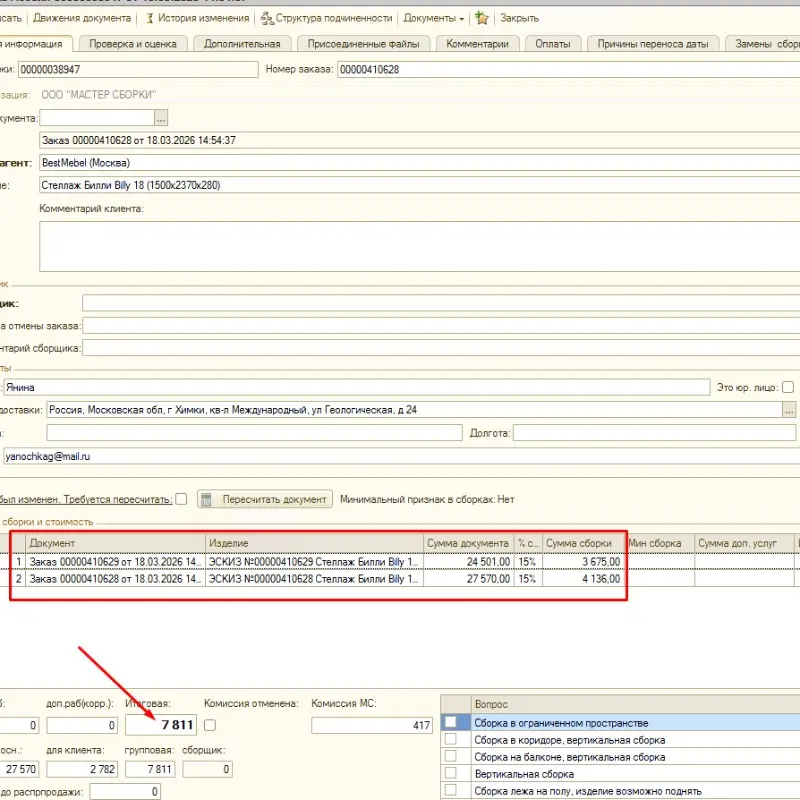
Task: Open the Присоединенные файлы tab
Action: point(363,44)
